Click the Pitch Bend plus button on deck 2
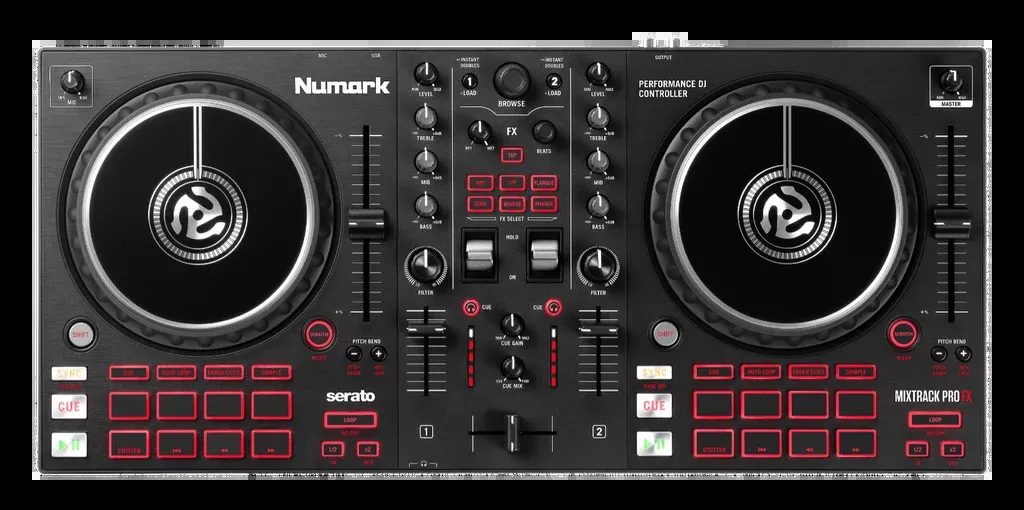1024x510 pixels. (963, 354)
